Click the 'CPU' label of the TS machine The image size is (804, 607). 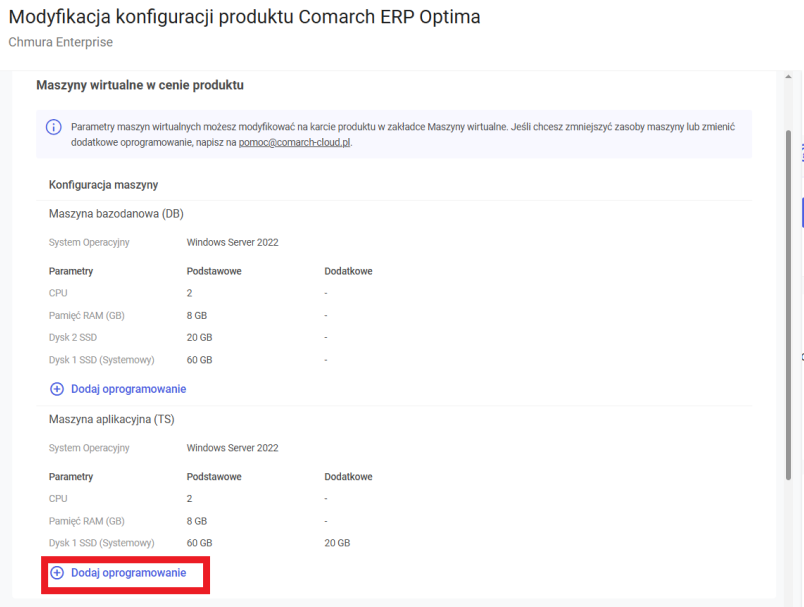[x=58, y=499]
